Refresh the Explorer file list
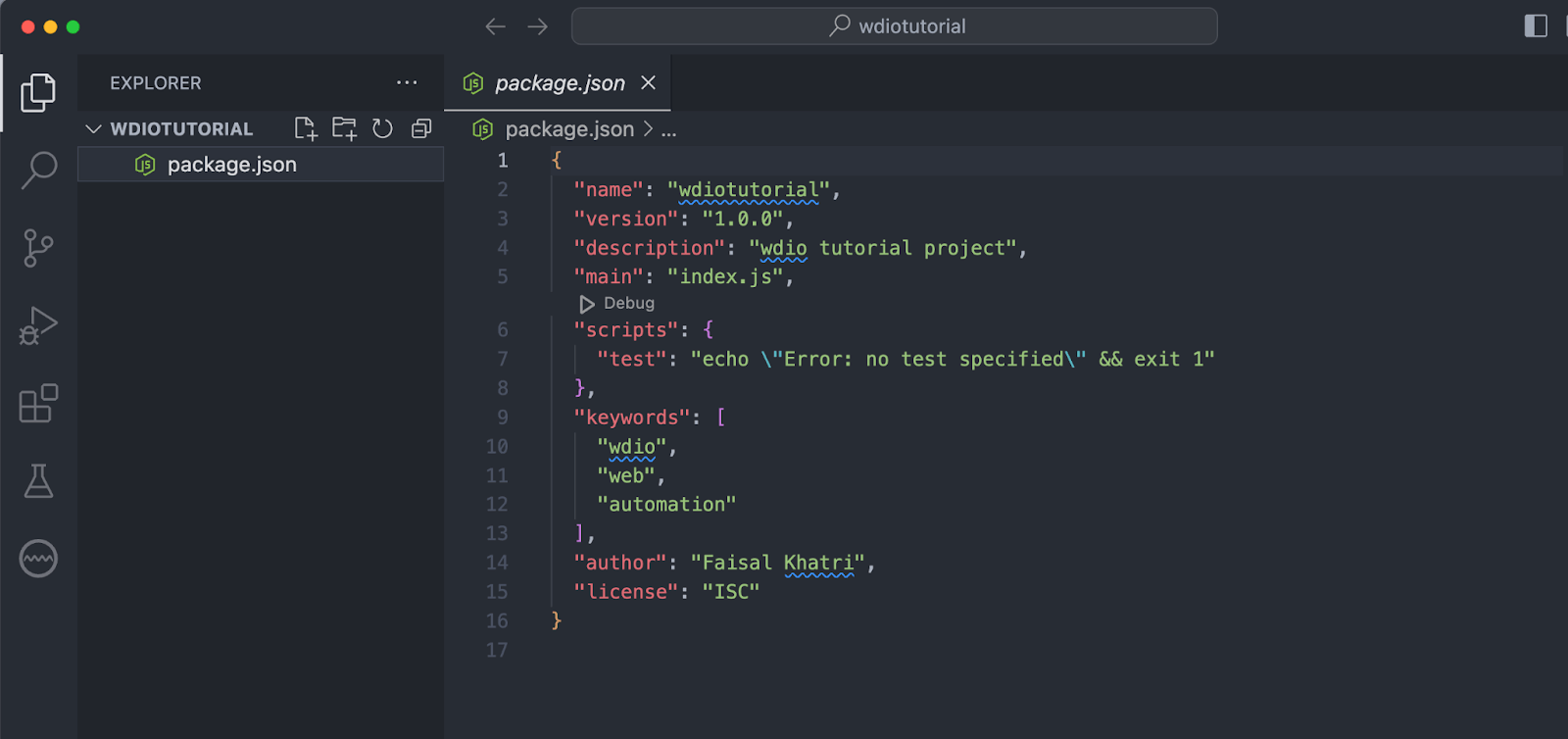The width and height of the screenshot is (1568, 739). click(x=382, y=128)
